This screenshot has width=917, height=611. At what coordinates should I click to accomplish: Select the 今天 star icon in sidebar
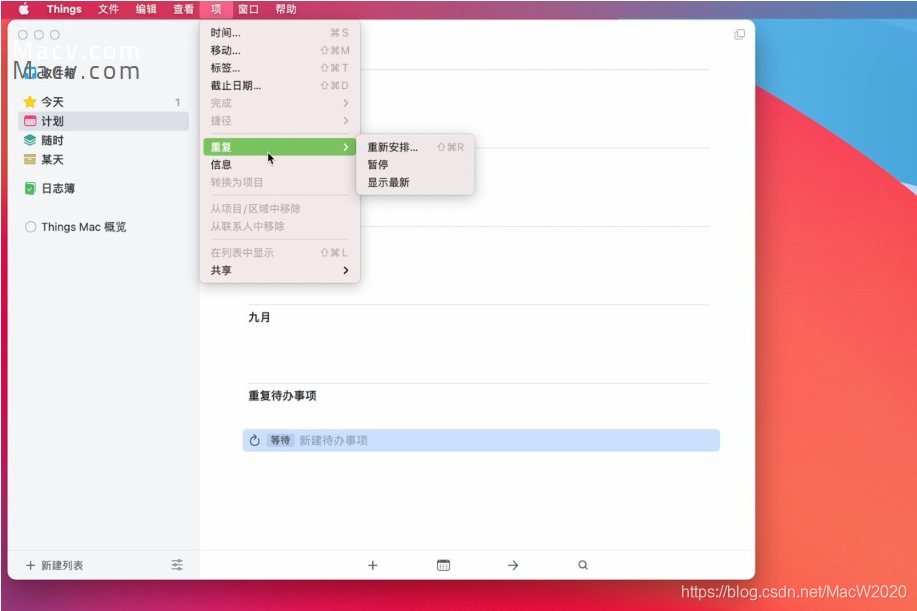pyautogui.click(x=29, y=101)
